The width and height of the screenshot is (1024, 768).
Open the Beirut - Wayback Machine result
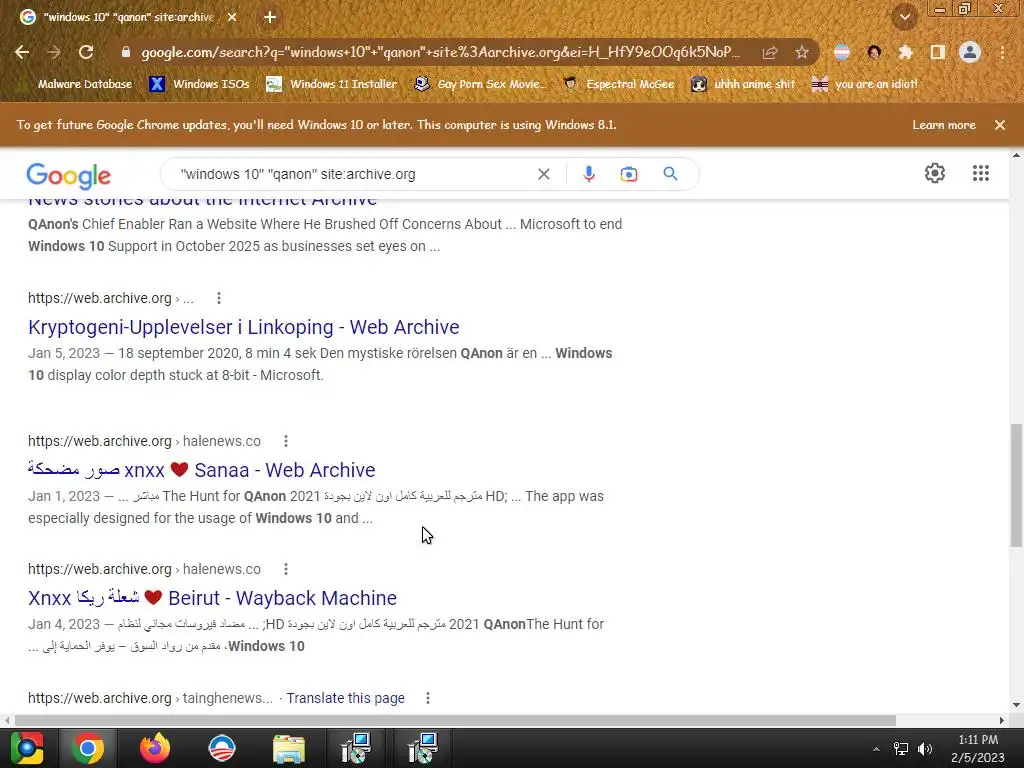pyautogui.click(x=212, y=598)
